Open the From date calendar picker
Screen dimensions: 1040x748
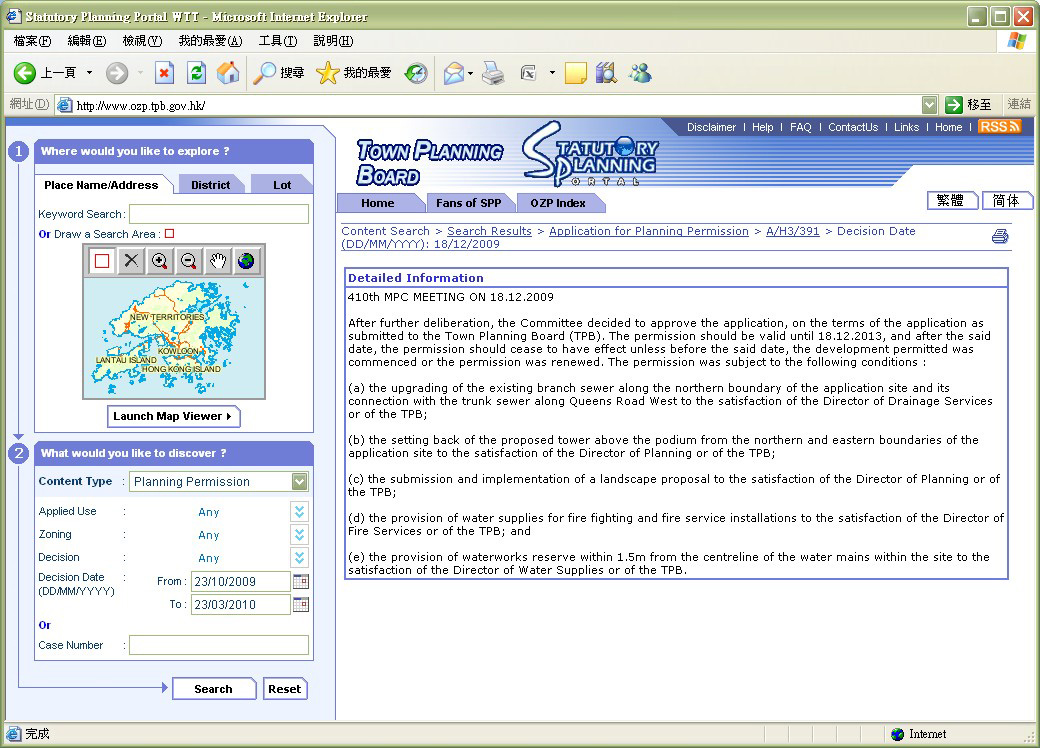pyautogui.click(x=301, y=582)
